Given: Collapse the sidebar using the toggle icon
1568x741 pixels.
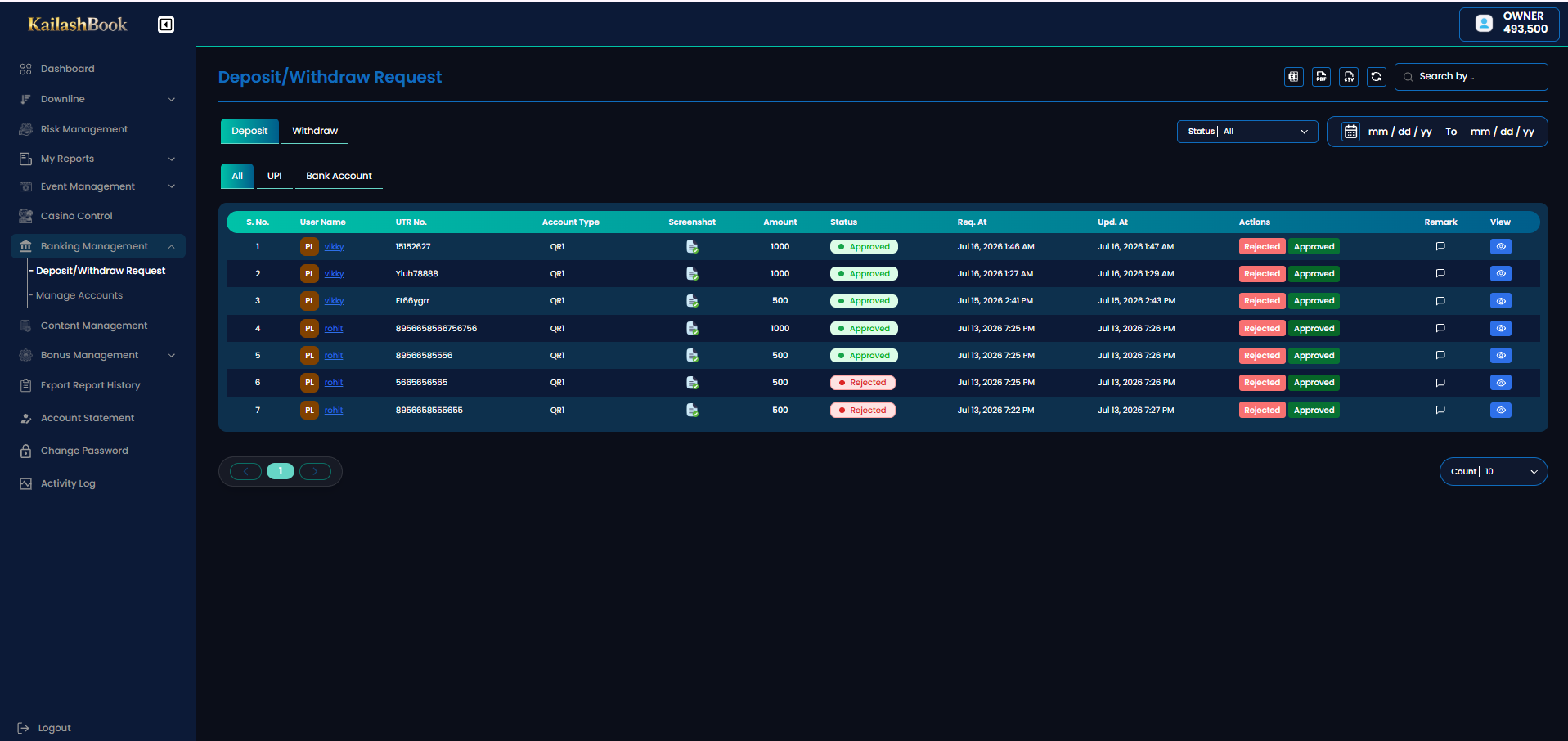Looking at the screenshot, I should pos(166,25).
